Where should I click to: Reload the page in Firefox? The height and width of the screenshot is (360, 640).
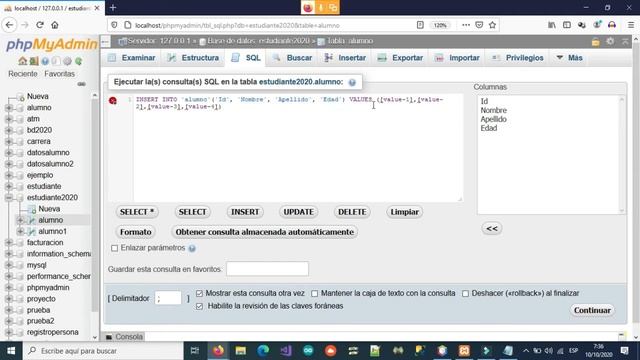40,25
